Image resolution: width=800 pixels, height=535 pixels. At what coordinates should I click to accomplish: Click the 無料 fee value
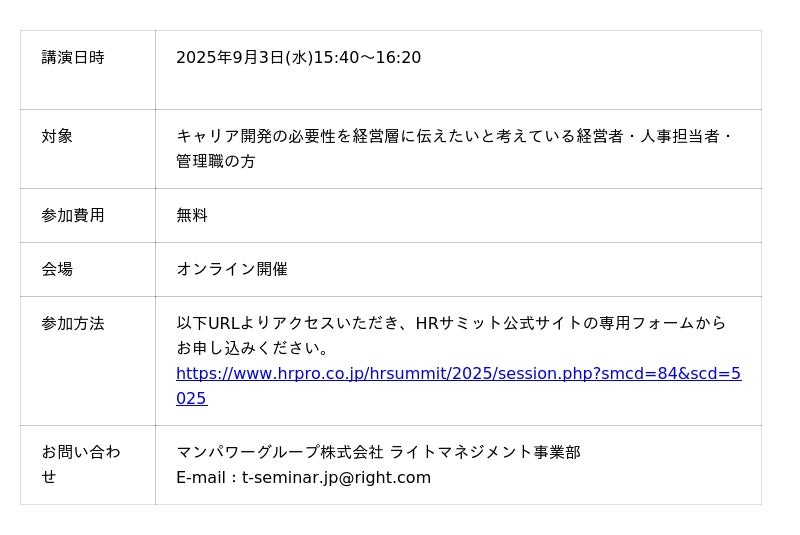pos(192,215)
